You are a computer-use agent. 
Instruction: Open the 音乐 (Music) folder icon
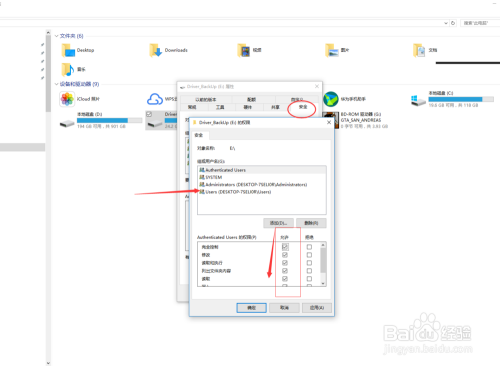[x=68, y=70]
